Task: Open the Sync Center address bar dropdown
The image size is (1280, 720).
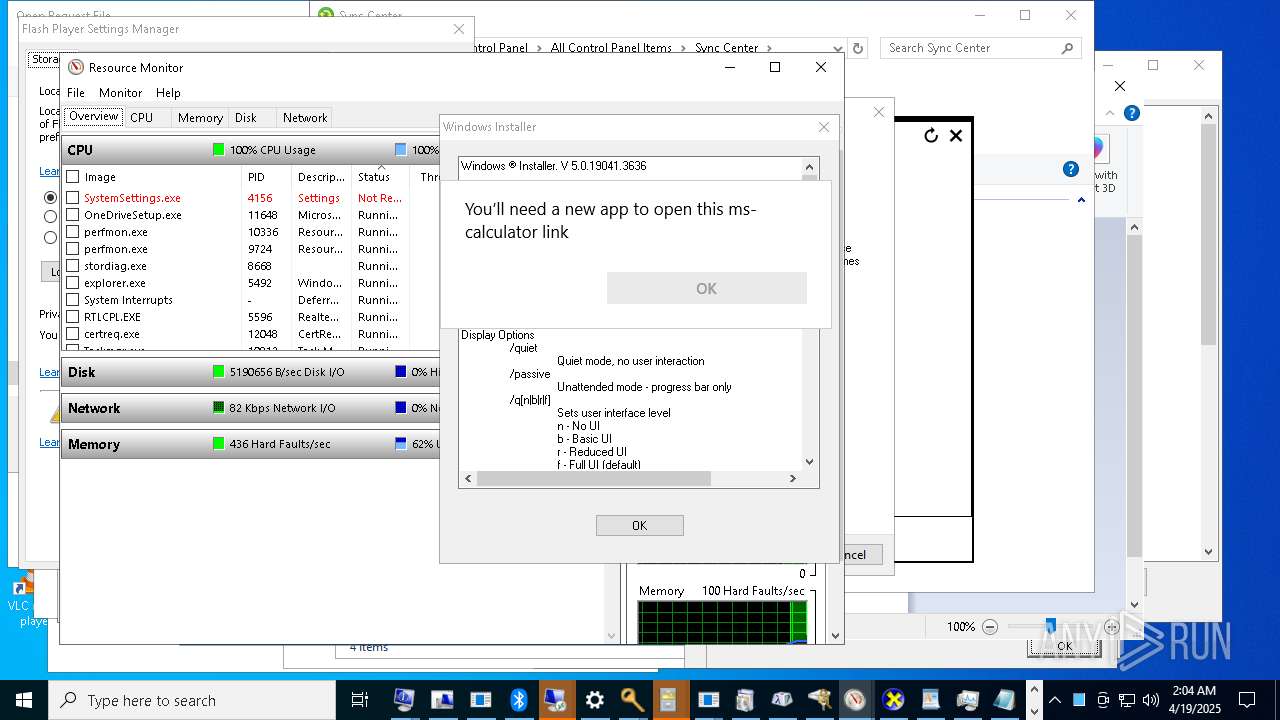Action: [x=838, y=48]
